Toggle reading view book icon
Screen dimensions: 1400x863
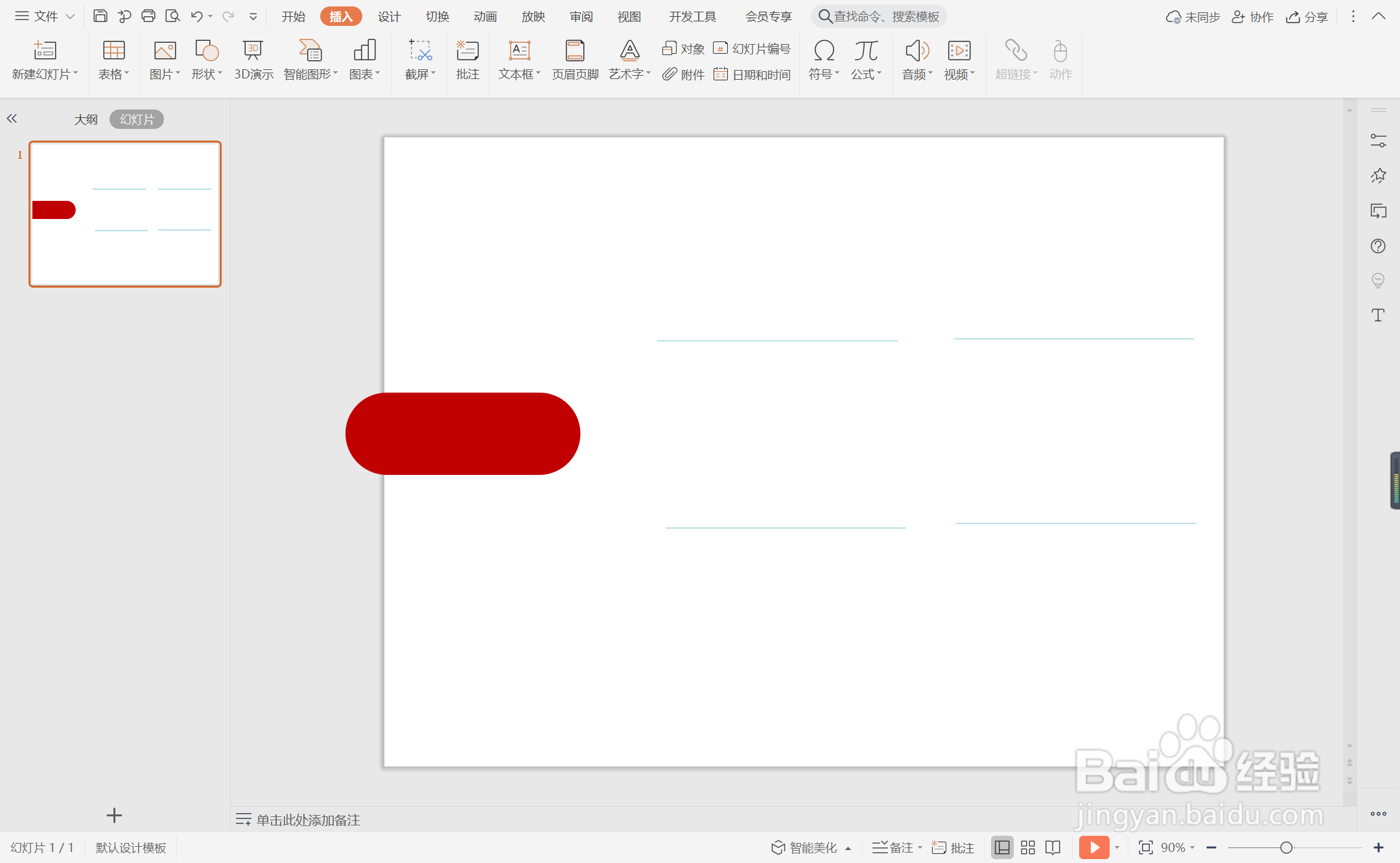click(x=1053, y=847)
